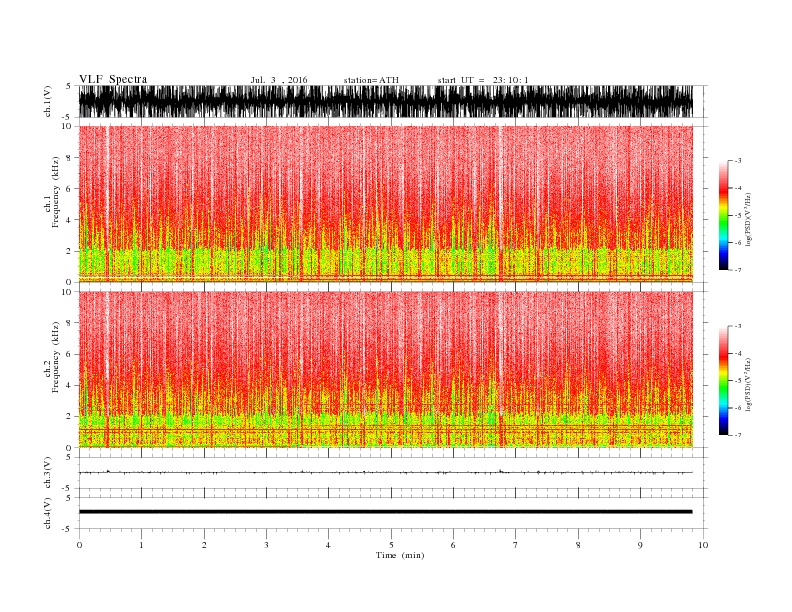Viewport: 792px width, 612px height.
Task: Click the '-3' tick on ch.1 colorbar
Action: click(737, 161)
